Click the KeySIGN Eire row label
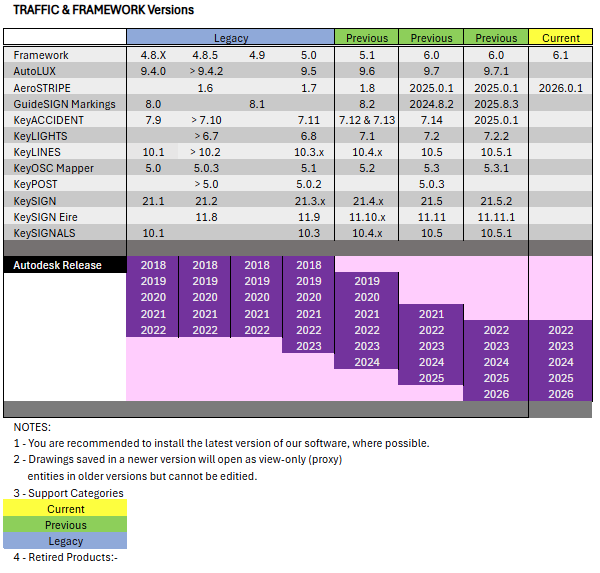This screenshot has height=573, width=600. pos(46,216)
